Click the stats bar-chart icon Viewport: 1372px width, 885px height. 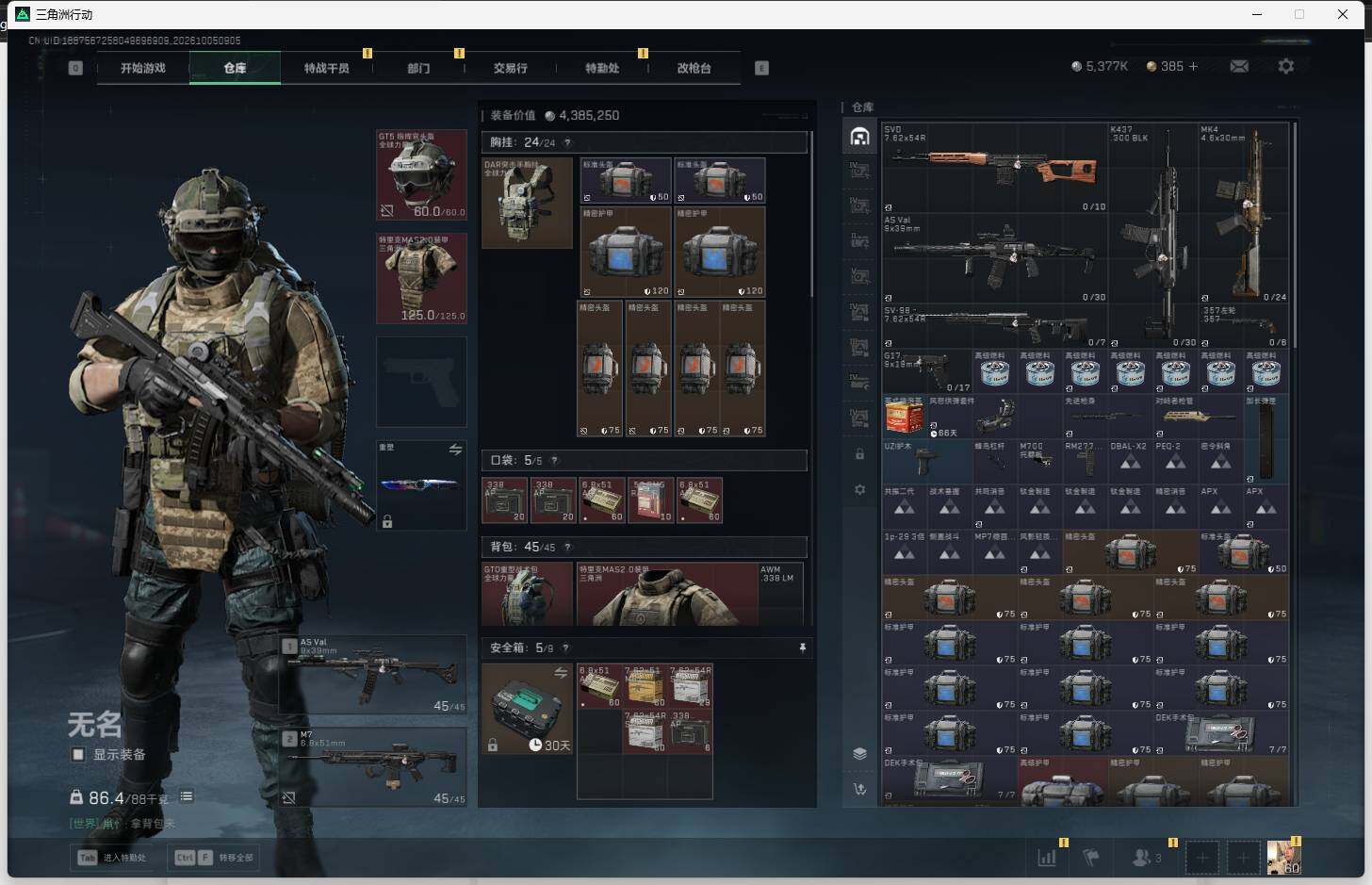pyautogui.click(x=1047, y=858)
